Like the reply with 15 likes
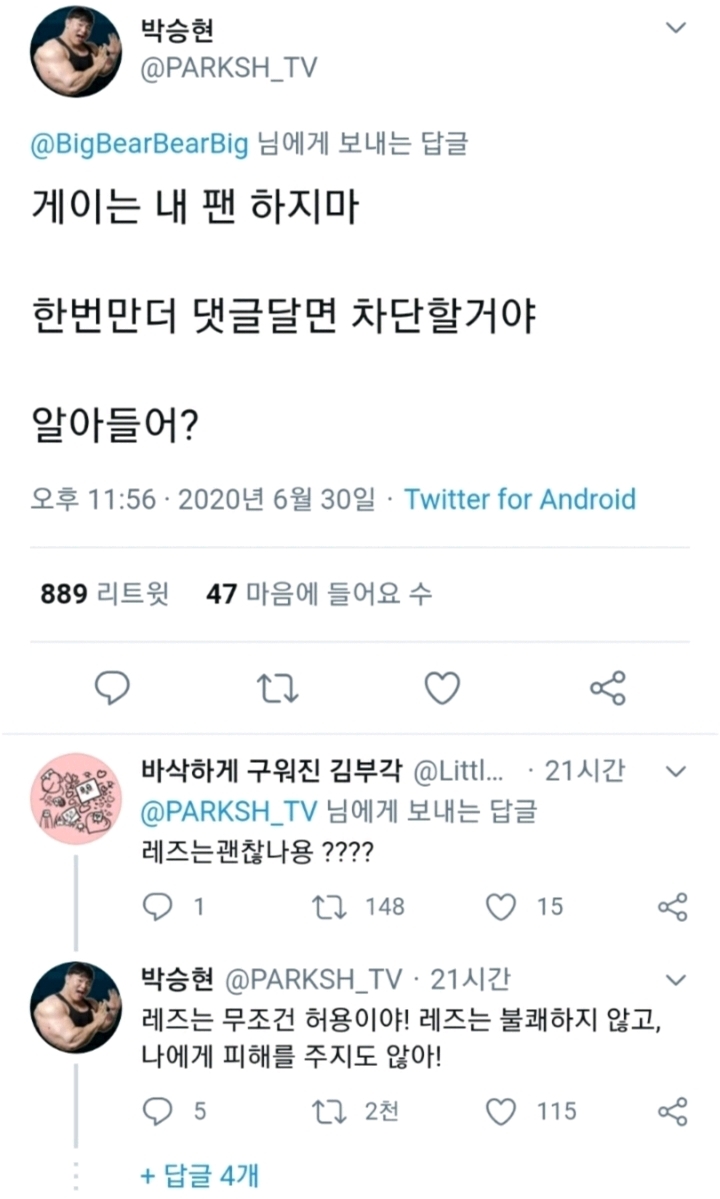The image size is (720, 1199). 501,906
